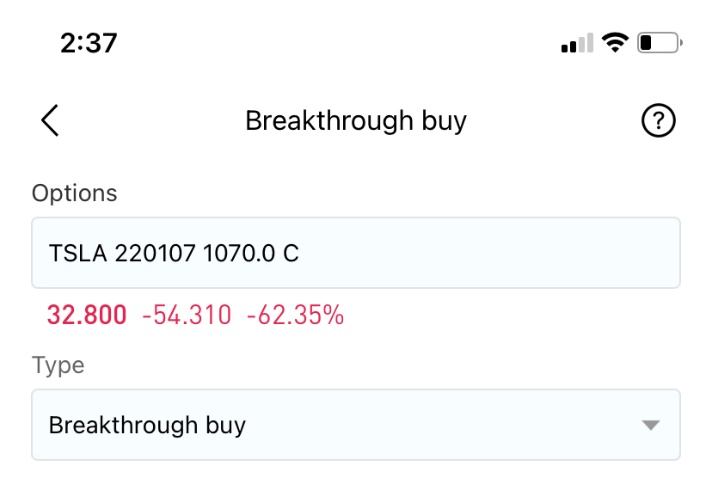
Task: Click the C call indicator in contract
Action: (291, 253)
